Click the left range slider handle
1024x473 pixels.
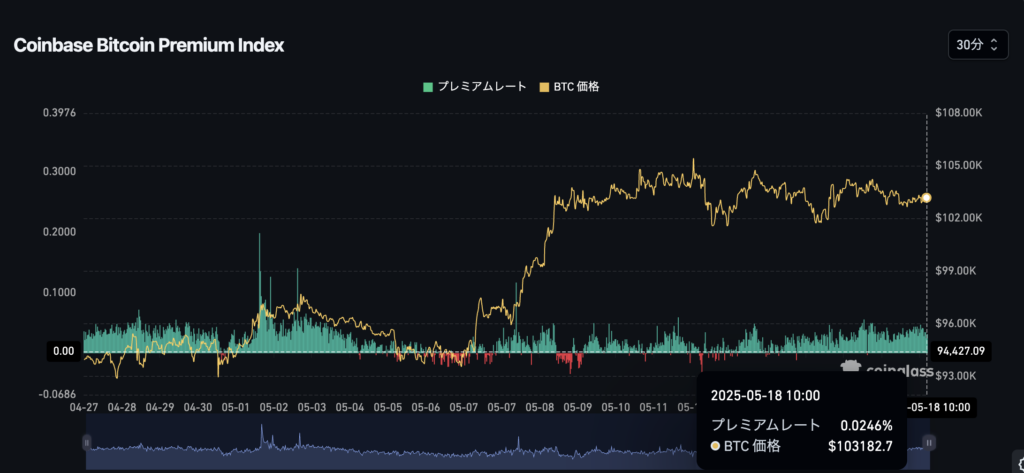pos(87,443)
